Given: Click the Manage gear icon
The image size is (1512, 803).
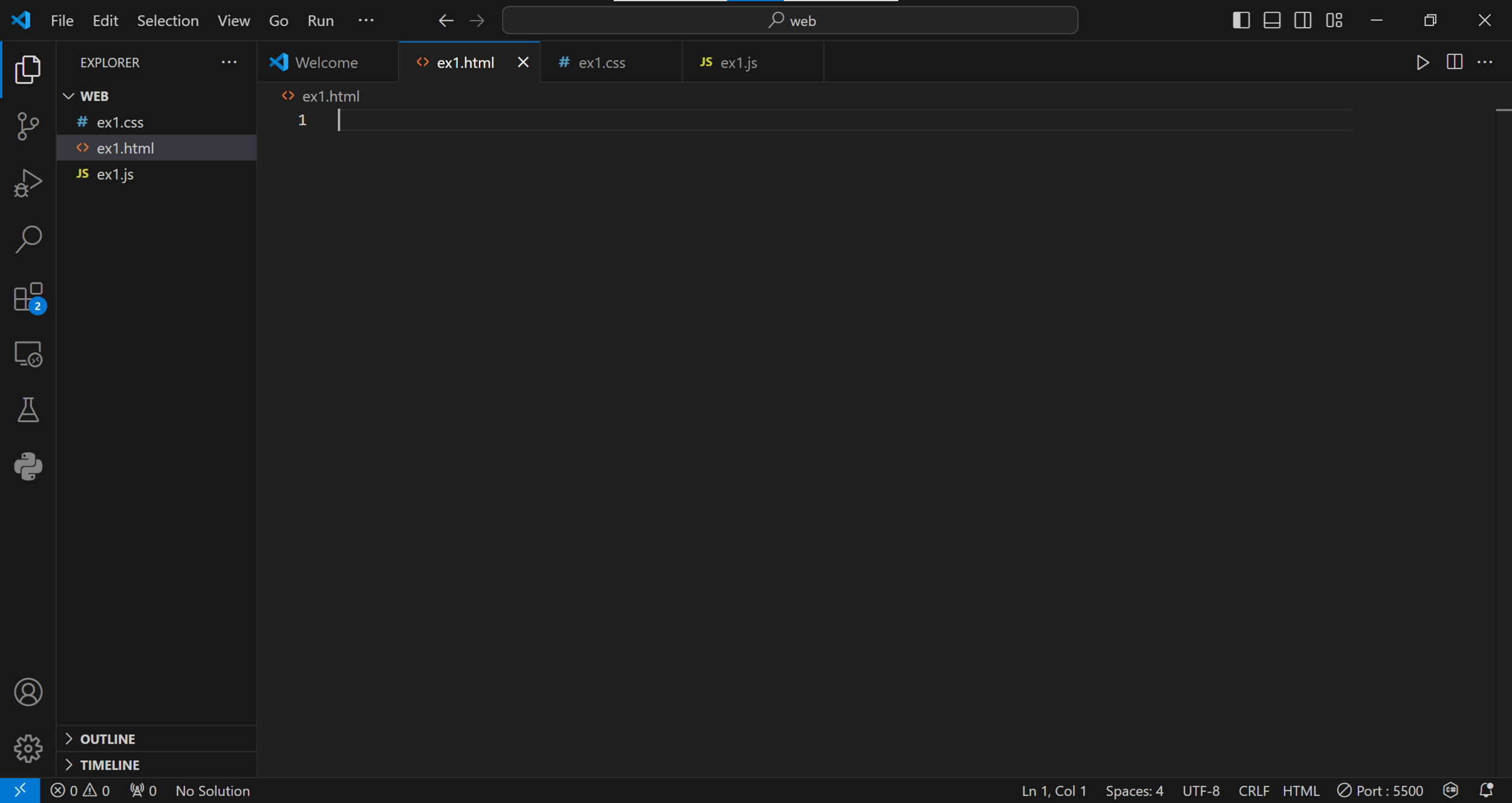Looking at the screenshot, I should click(x=28, y=749).
